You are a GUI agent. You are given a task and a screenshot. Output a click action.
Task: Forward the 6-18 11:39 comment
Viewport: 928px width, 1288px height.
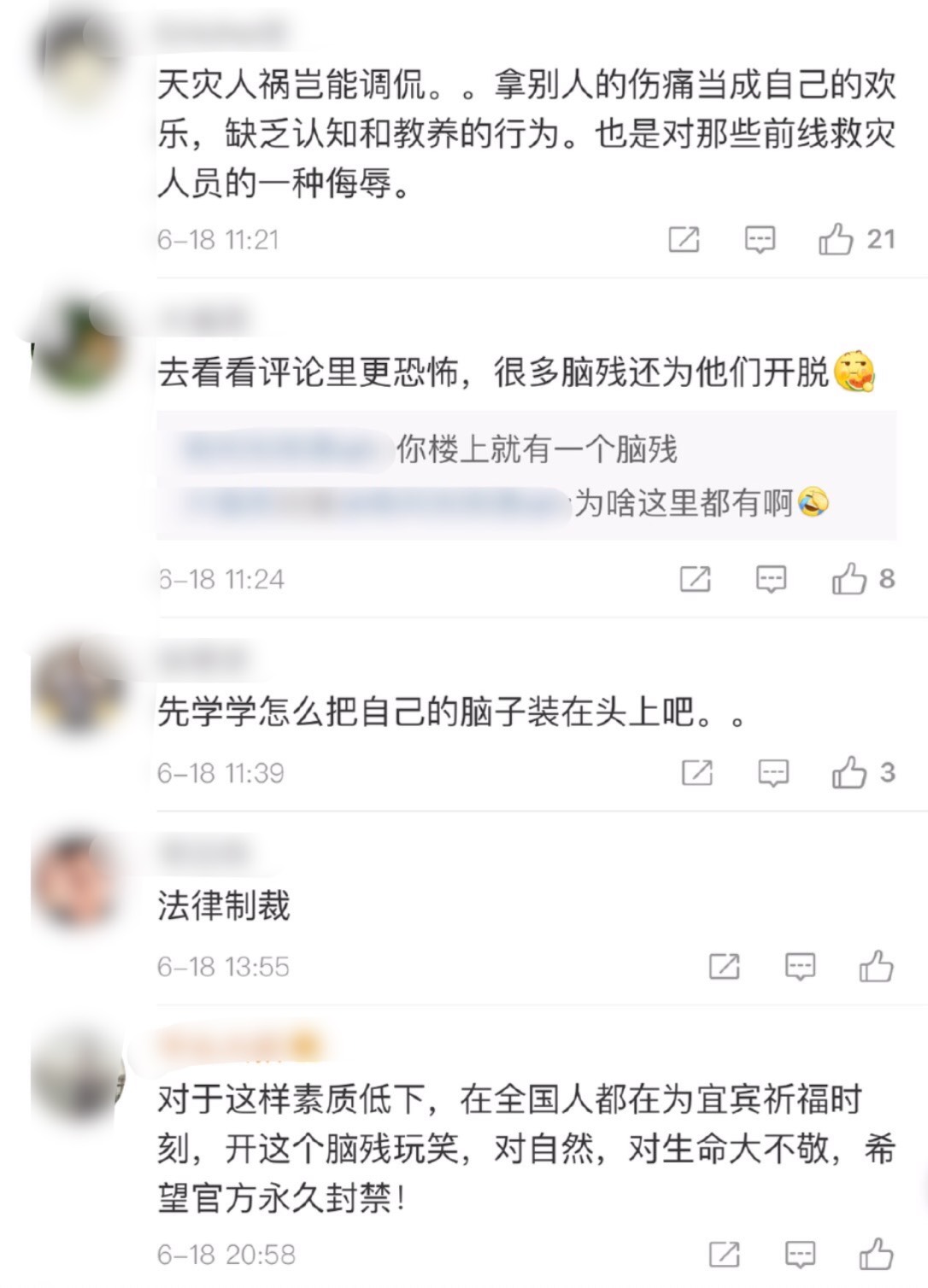point(697,774)
